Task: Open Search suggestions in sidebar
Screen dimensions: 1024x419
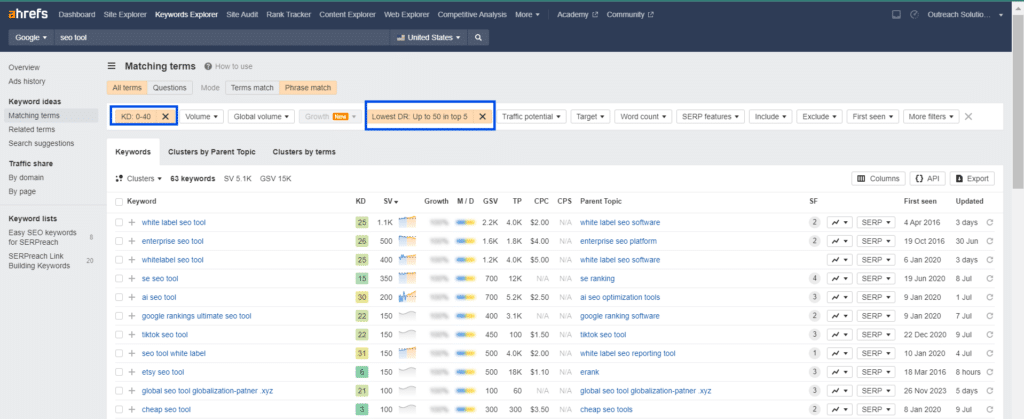Action: [41, 143]
